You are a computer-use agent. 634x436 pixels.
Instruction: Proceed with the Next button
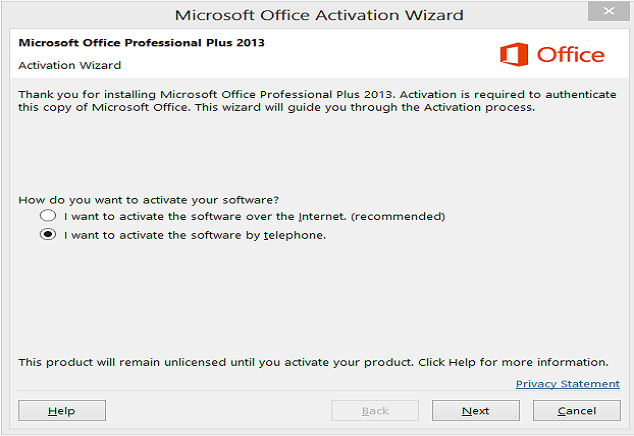[476, 411]
